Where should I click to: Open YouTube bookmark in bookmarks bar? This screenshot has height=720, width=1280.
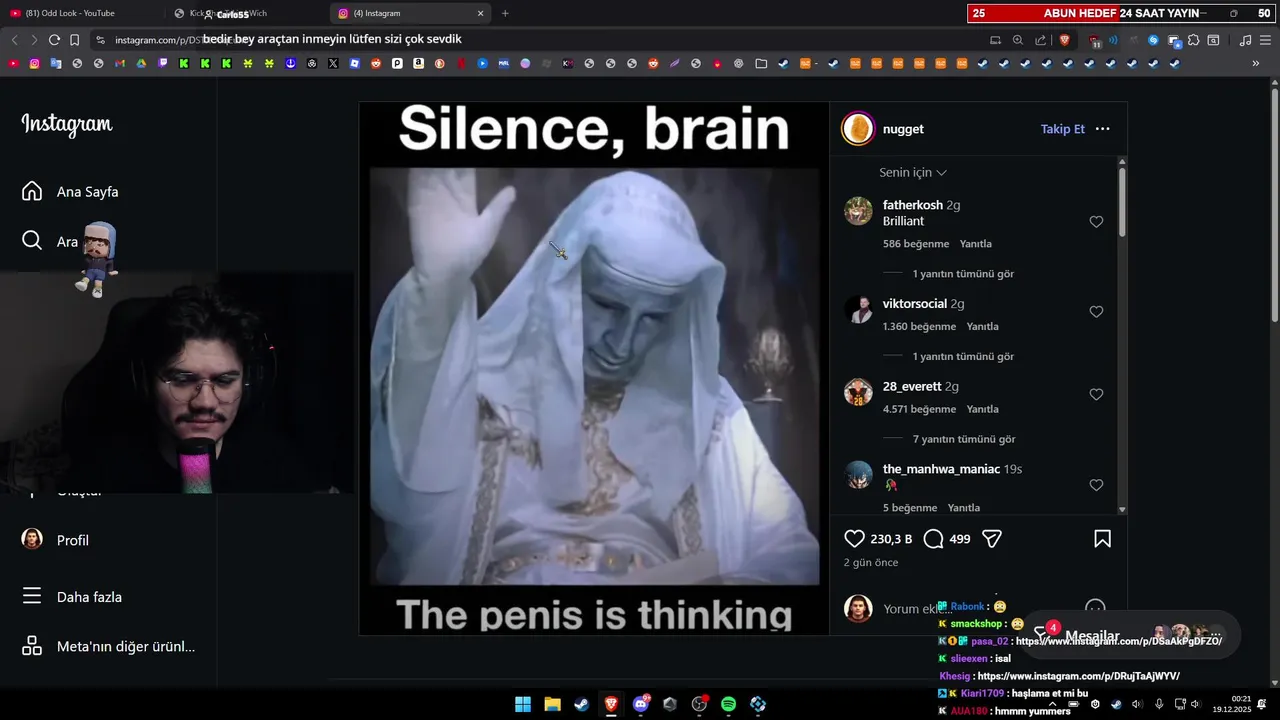[x=14, y=63]
